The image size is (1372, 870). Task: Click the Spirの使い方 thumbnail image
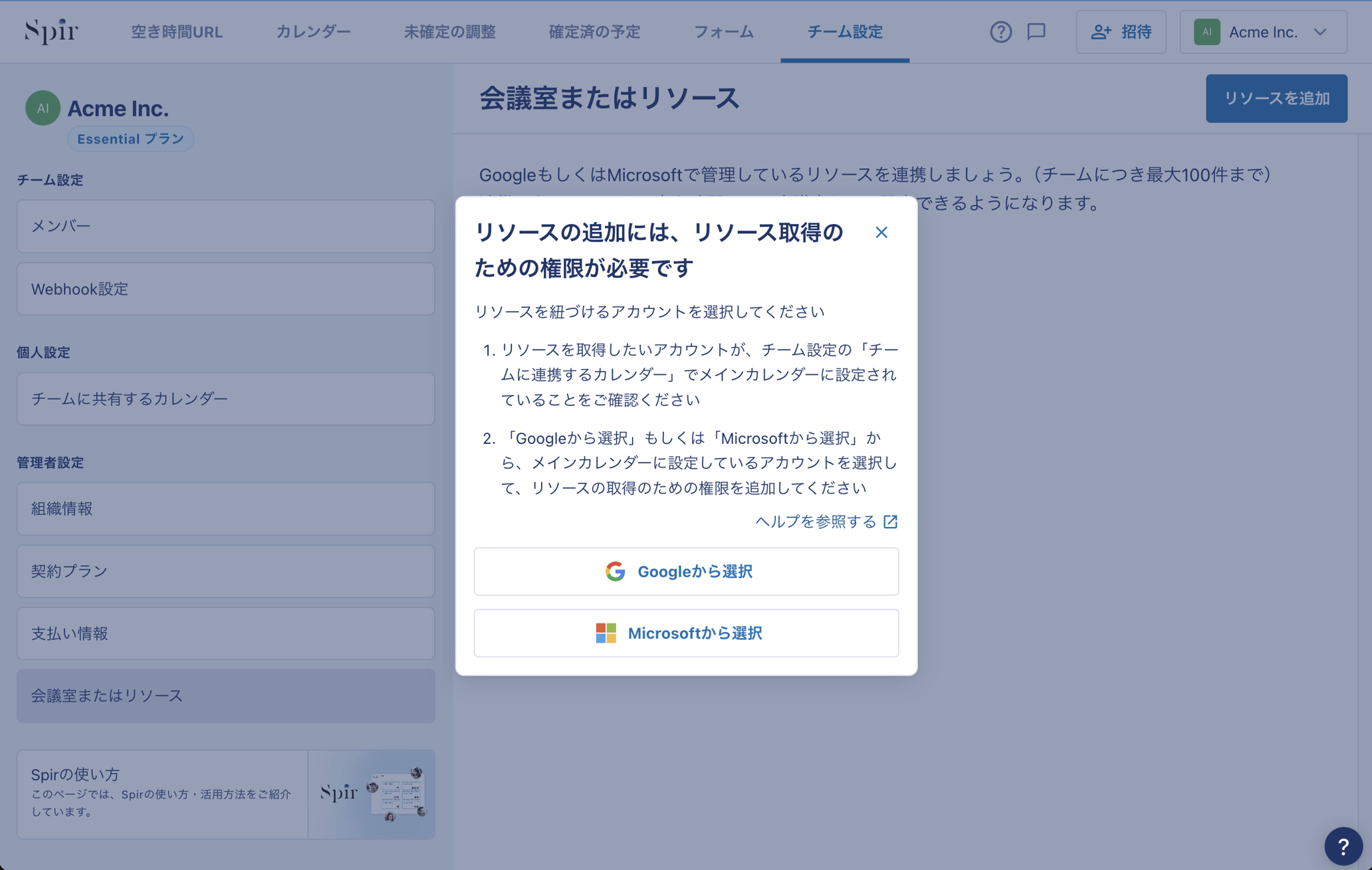[x=372, y=793]
